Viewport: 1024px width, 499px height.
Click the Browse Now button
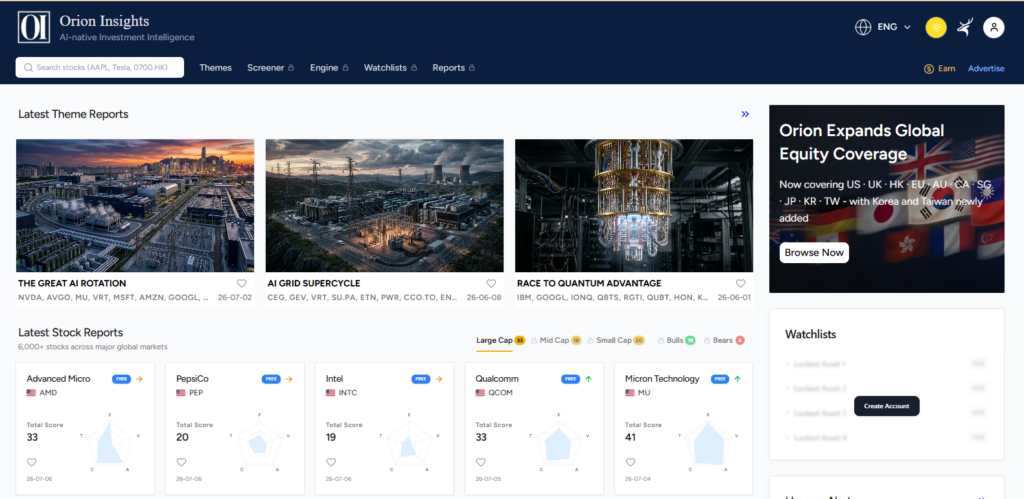[814, 253]
